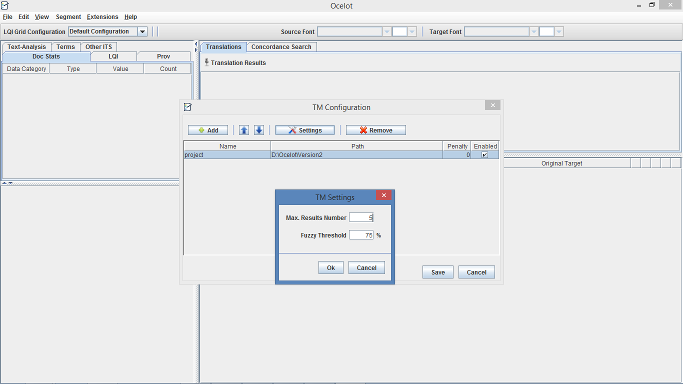This screenshot has height=384, width=683.
Task: Close the TM Configuration window
Action: coord(493,105)
